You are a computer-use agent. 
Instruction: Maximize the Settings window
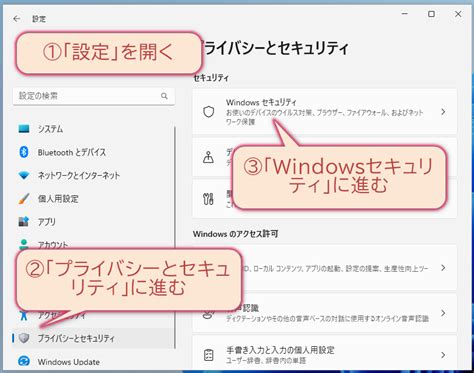(431, 14)
